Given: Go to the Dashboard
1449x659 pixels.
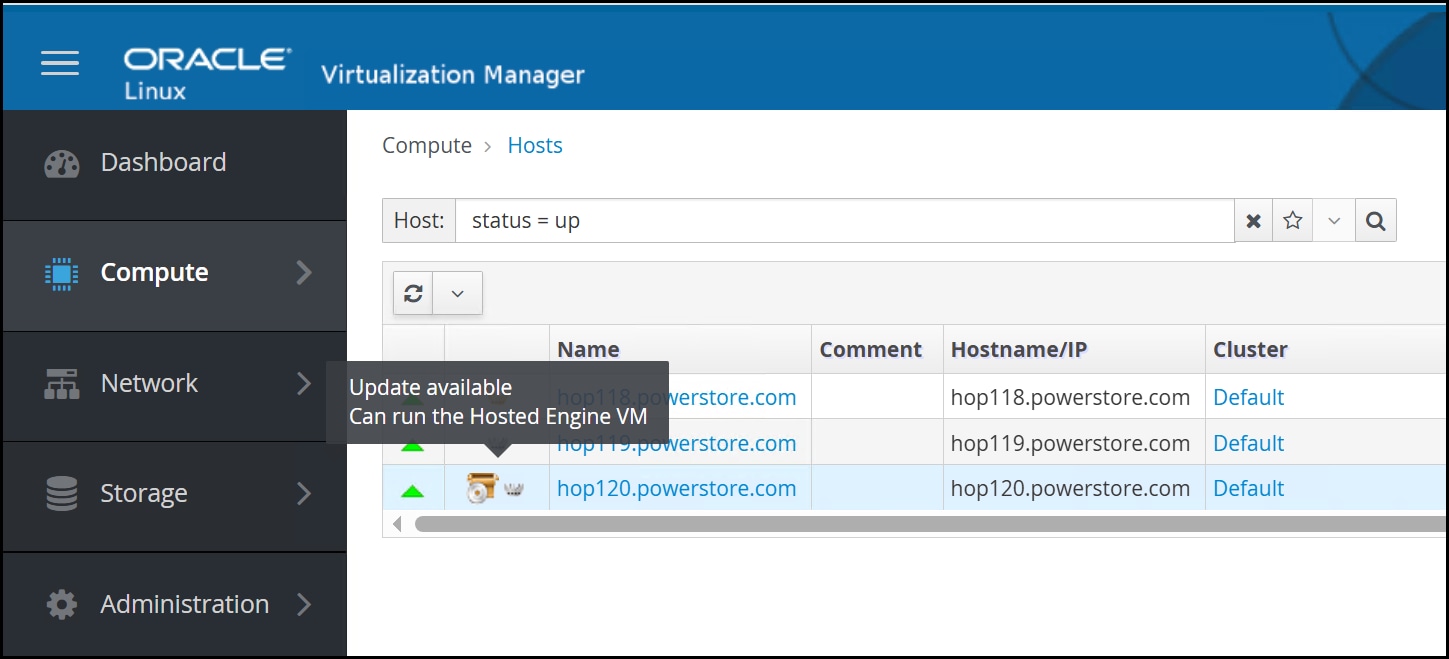Looking at the screenshot, I should pos(175,163).
